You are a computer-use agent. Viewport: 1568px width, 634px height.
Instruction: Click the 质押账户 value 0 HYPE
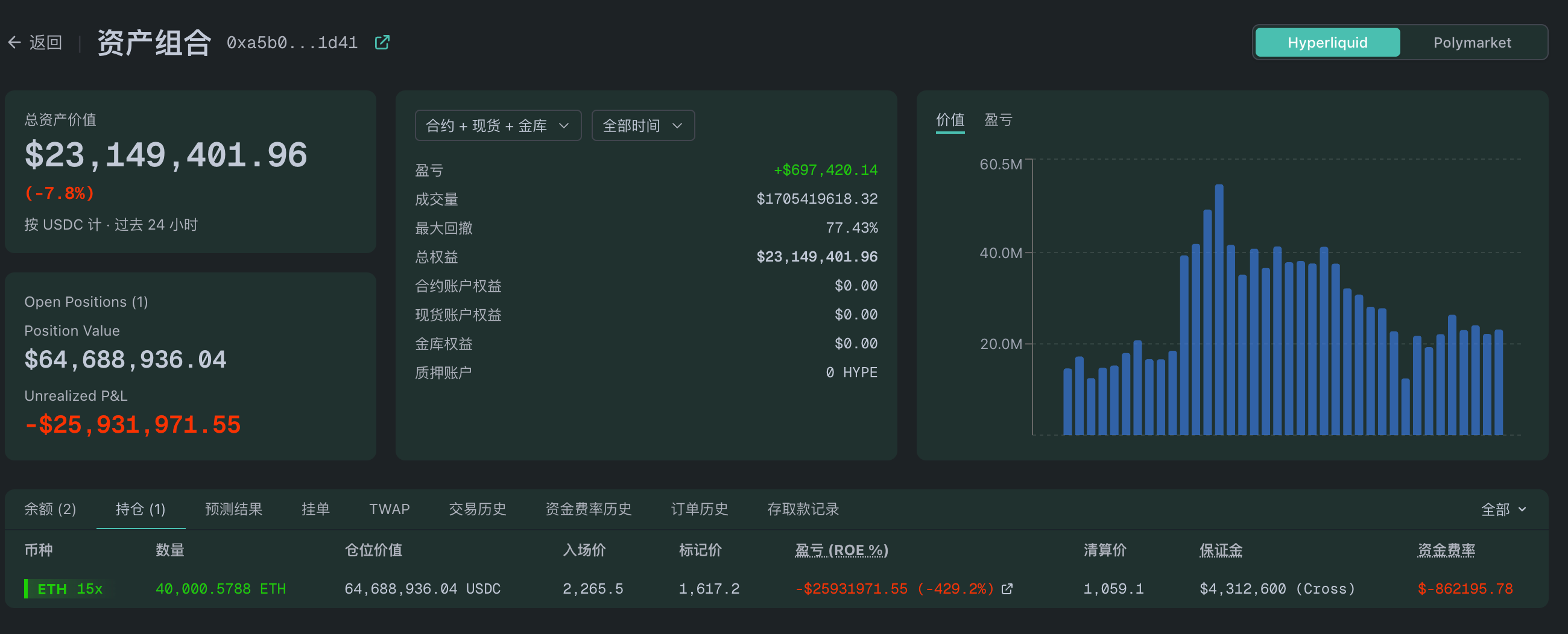pos(852,372)
